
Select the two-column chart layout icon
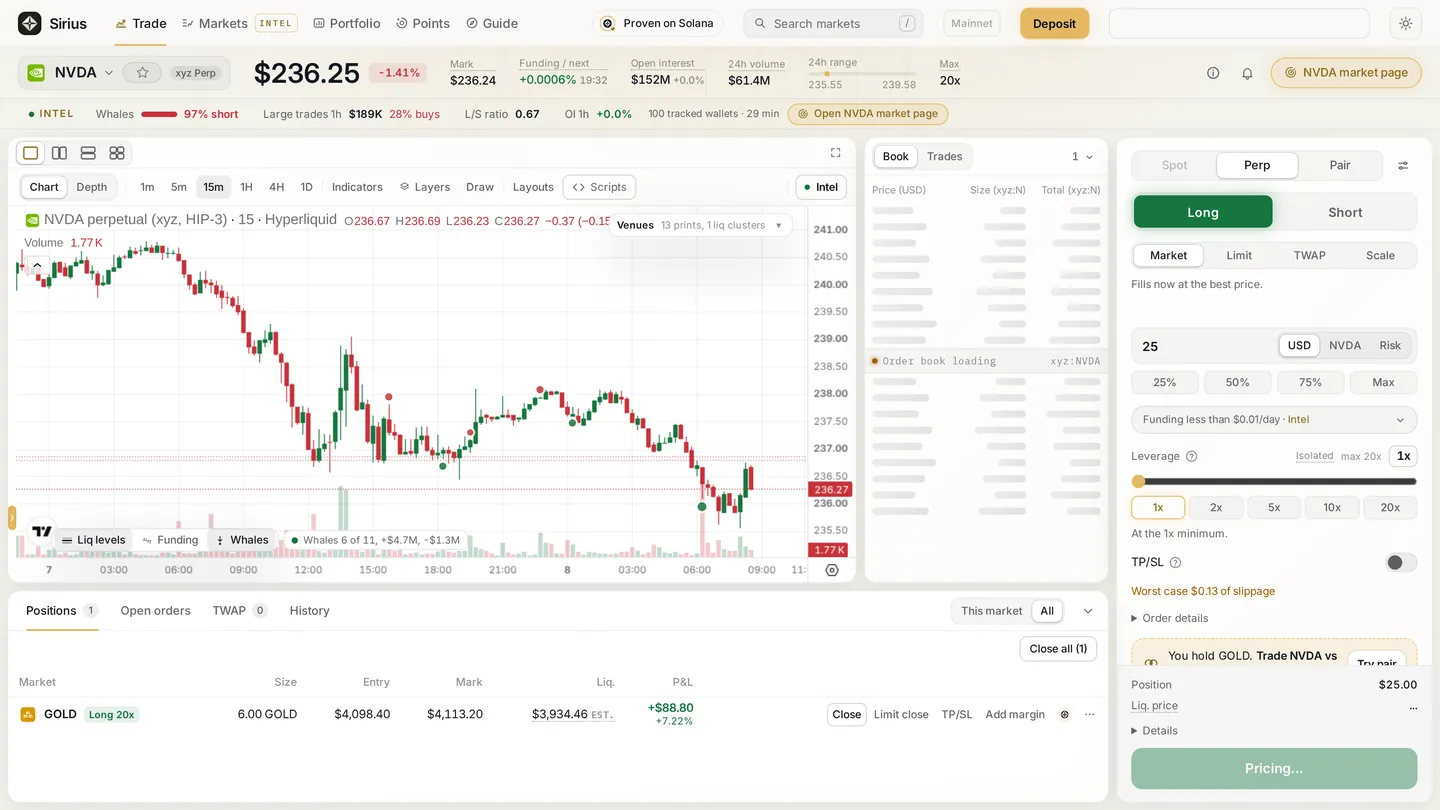point(60,153)
